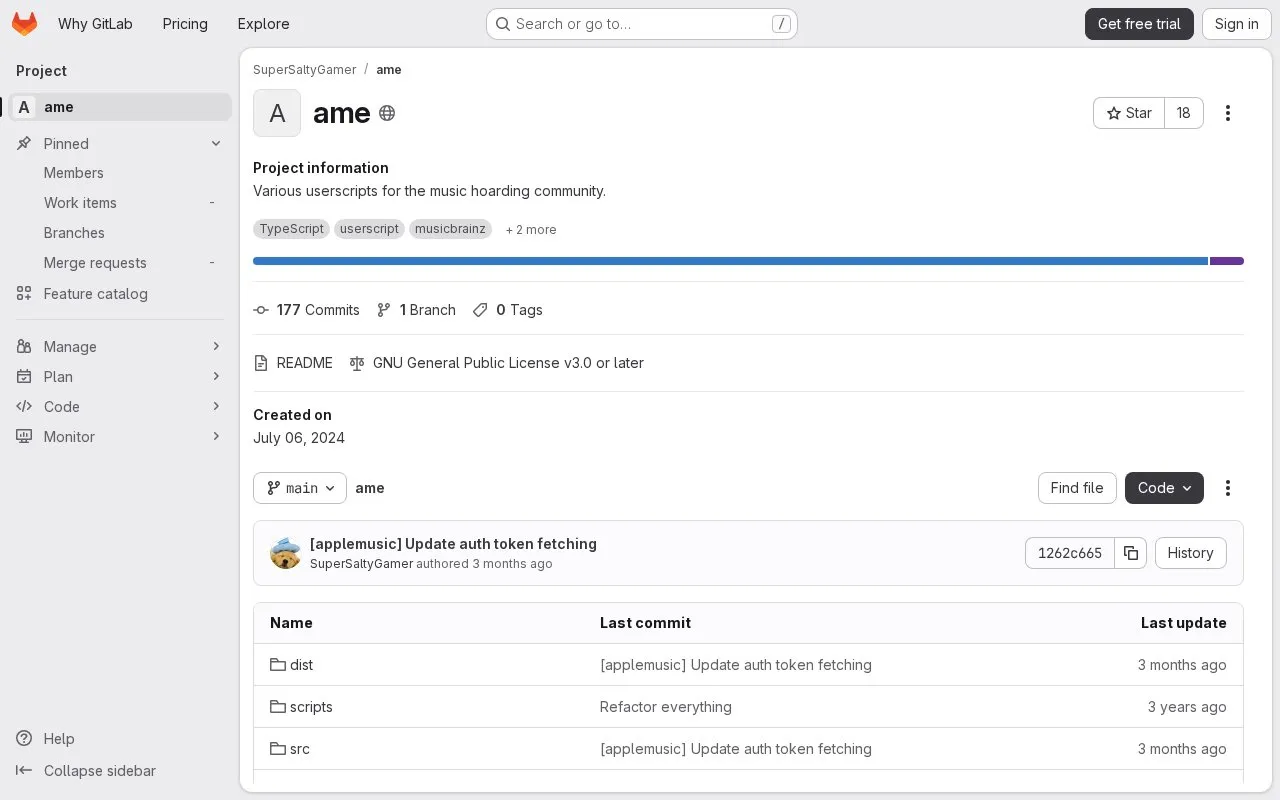Click the 18 stargazers count

[x=1184, y=113]
